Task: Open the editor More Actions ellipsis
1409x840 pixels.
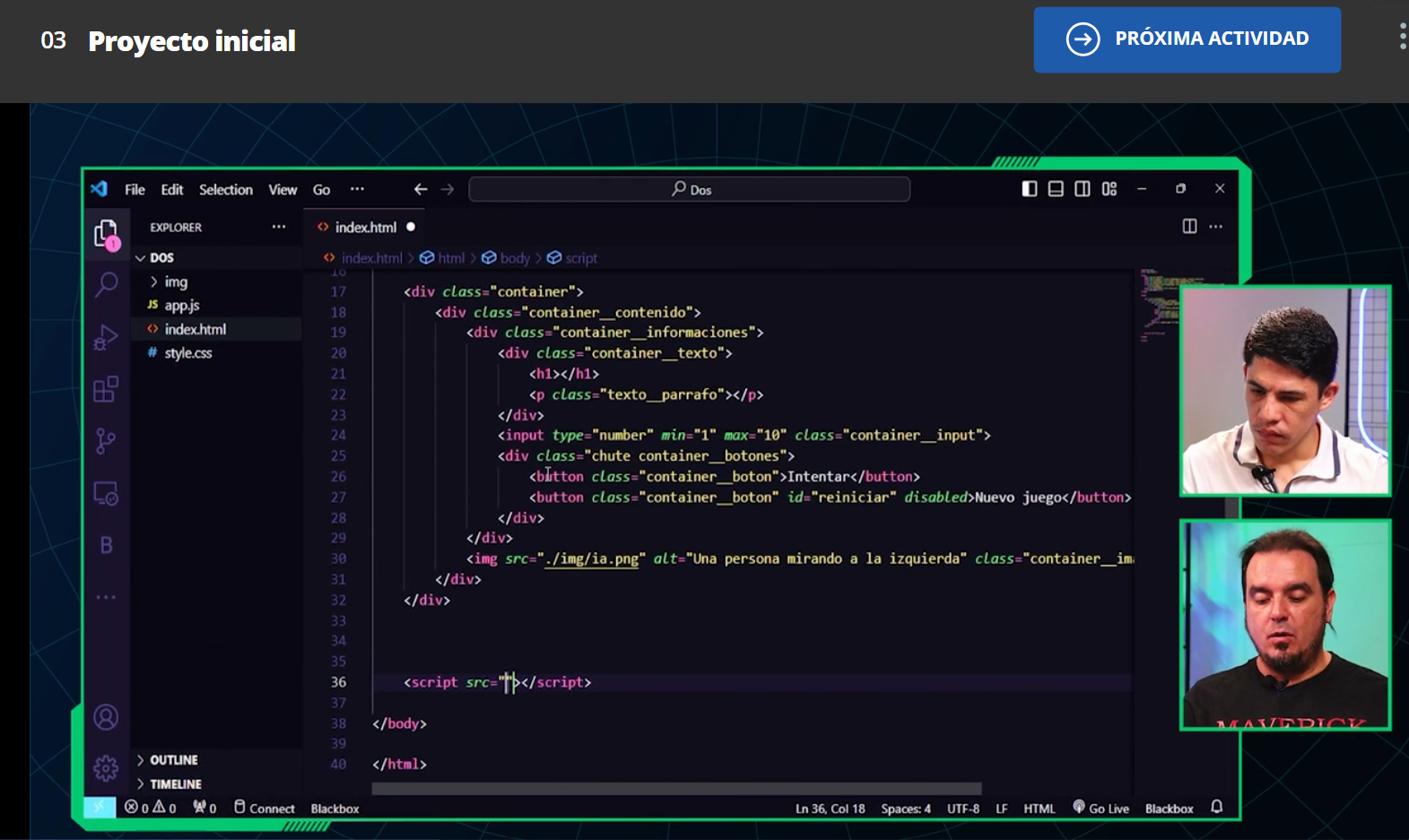Action: pyautogui.click(x=1215, y=226)
